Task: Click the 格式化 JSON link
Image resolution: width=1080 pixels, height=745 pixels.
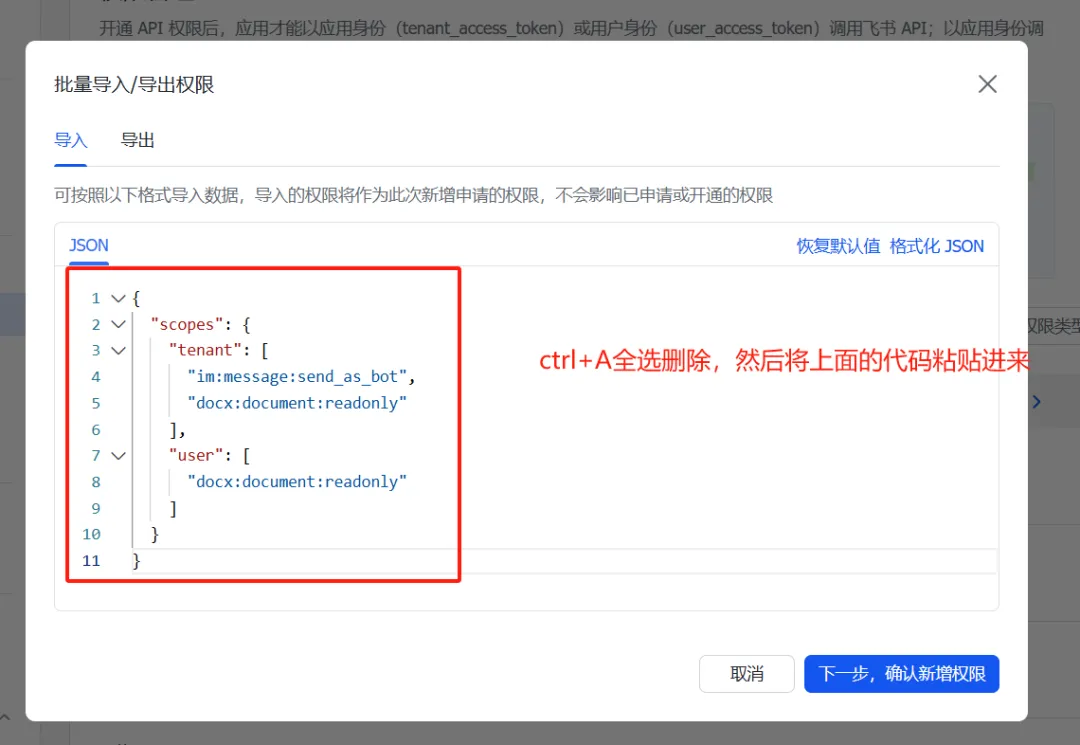Action: 936,246
